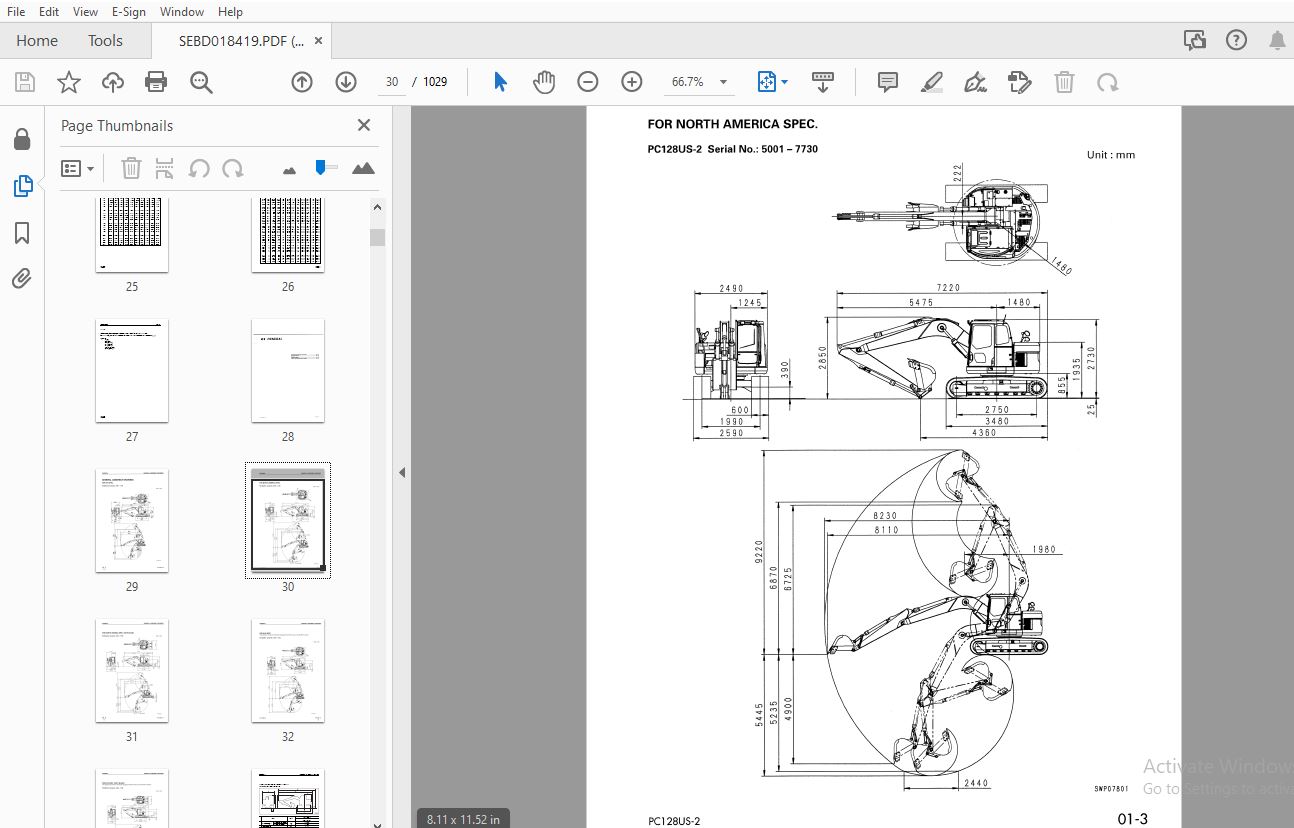Zoom out with the minus icon
Screen dimensions: 1294x828
(x=588, y=82)
